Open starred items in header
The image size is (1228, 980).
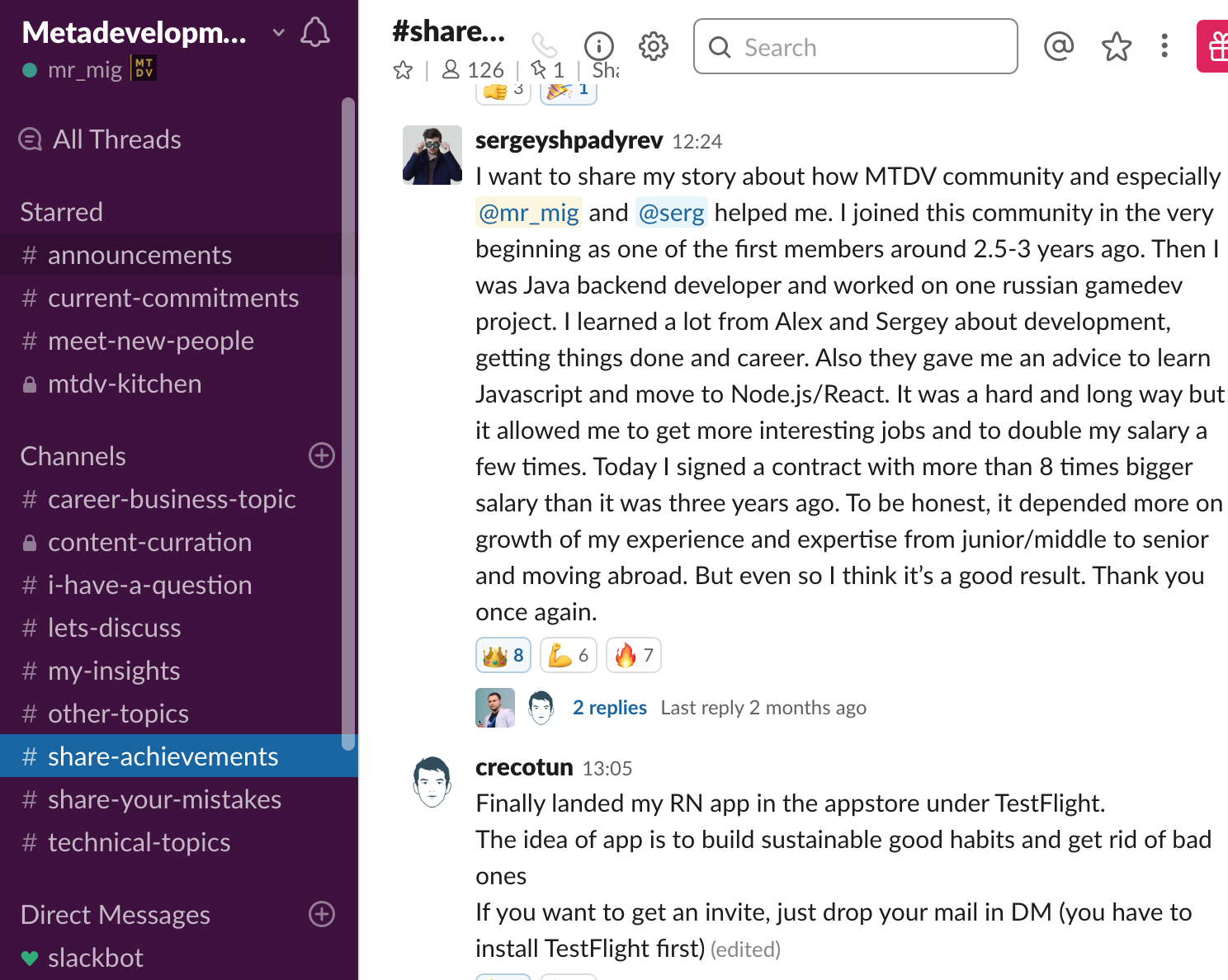pyautogui.click(x=1116, y=46)
